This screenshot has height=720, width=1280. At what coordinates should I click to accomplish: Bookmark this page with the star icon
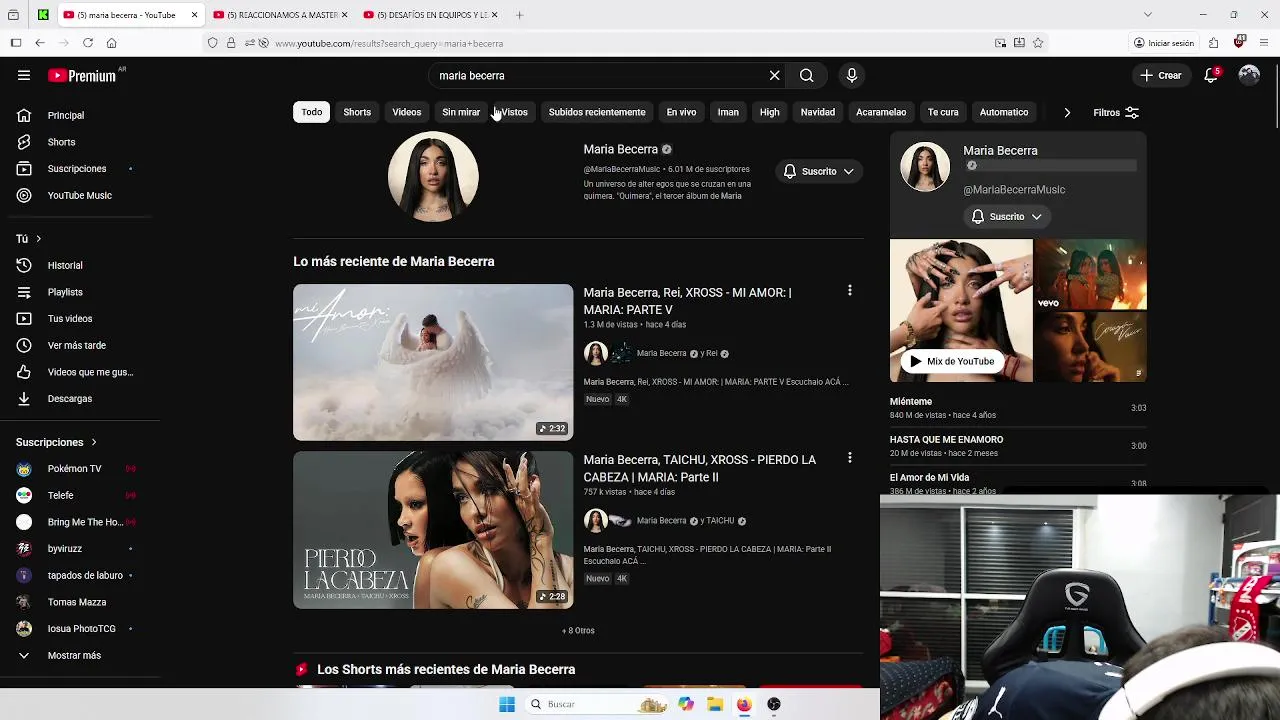tap(1038, 43)
